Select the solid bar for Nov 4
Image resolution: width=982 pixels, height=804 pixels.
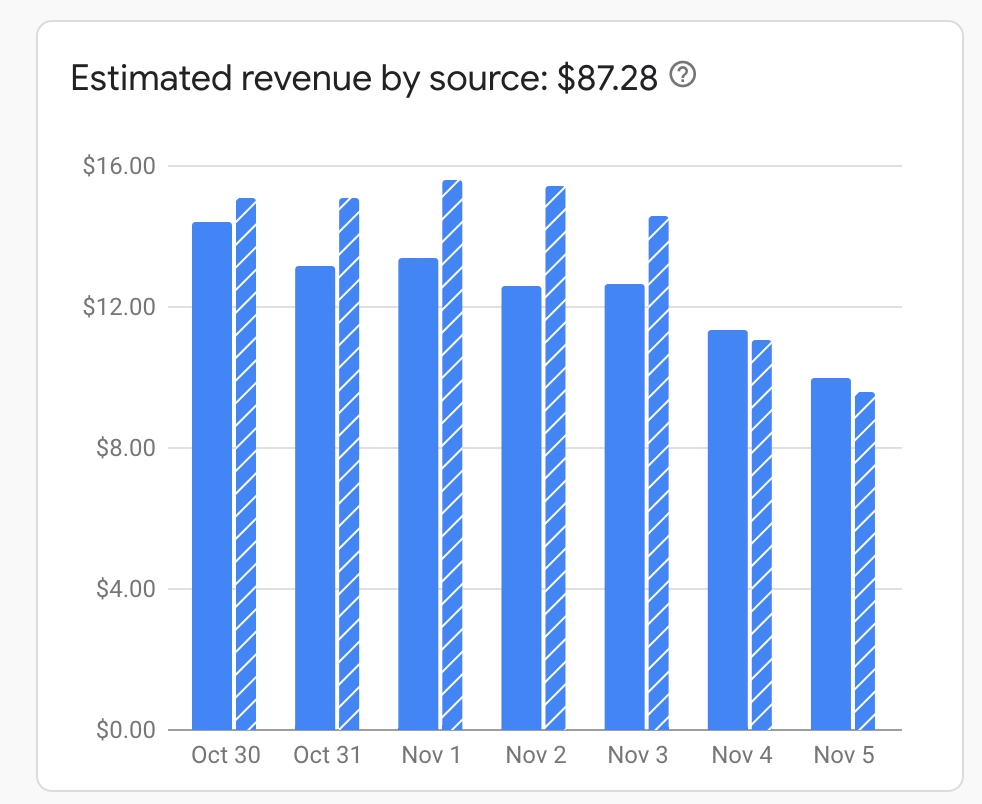pos(727,530)
